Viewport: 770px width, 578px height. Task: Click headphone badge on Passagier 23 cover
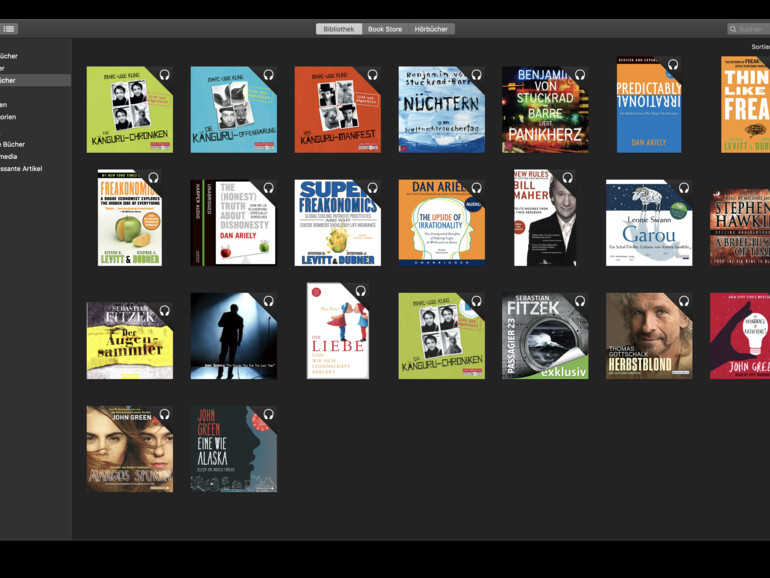(580, 301)
